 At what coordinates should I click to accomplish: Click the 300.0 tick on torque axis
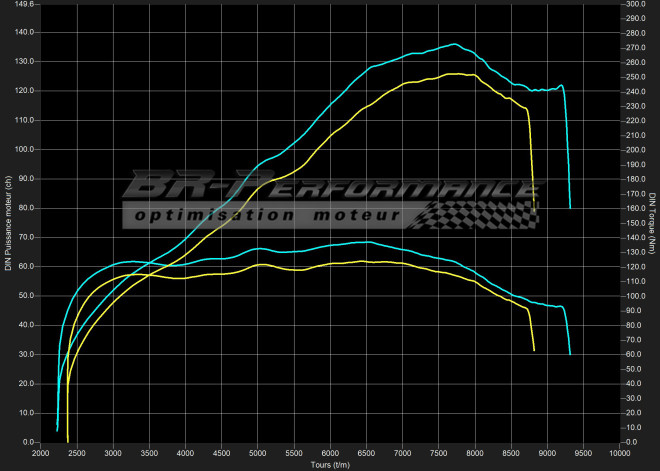[636, 5]
